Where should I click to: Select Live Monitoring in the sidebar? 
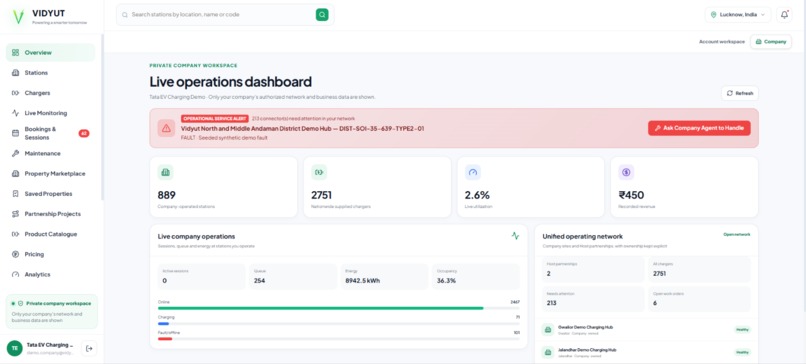click(50, 113)
